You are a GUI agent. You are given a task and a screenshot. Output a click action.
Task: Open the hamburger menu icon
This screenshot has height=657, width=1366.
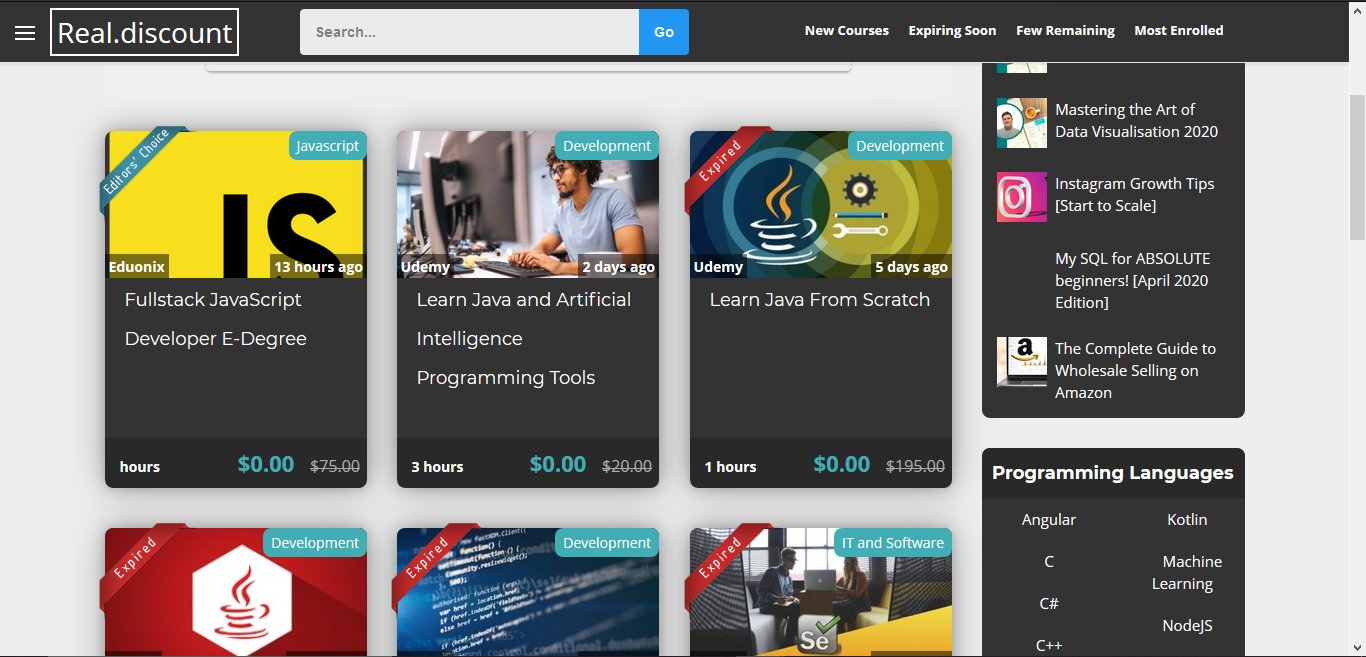coord(25,33)
